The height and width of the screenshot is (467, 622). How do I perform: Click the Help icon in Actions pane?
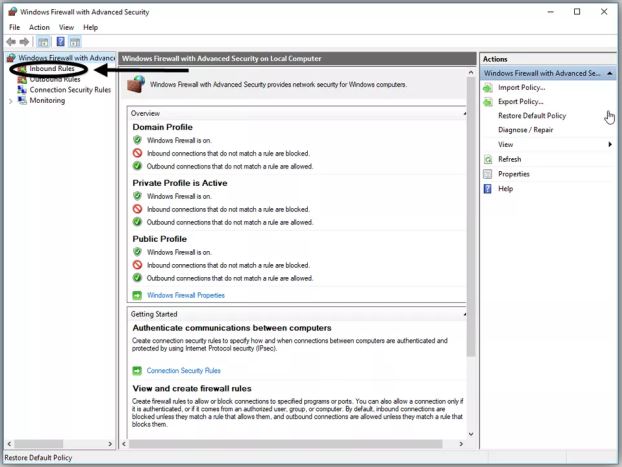(x=488, y=189)
